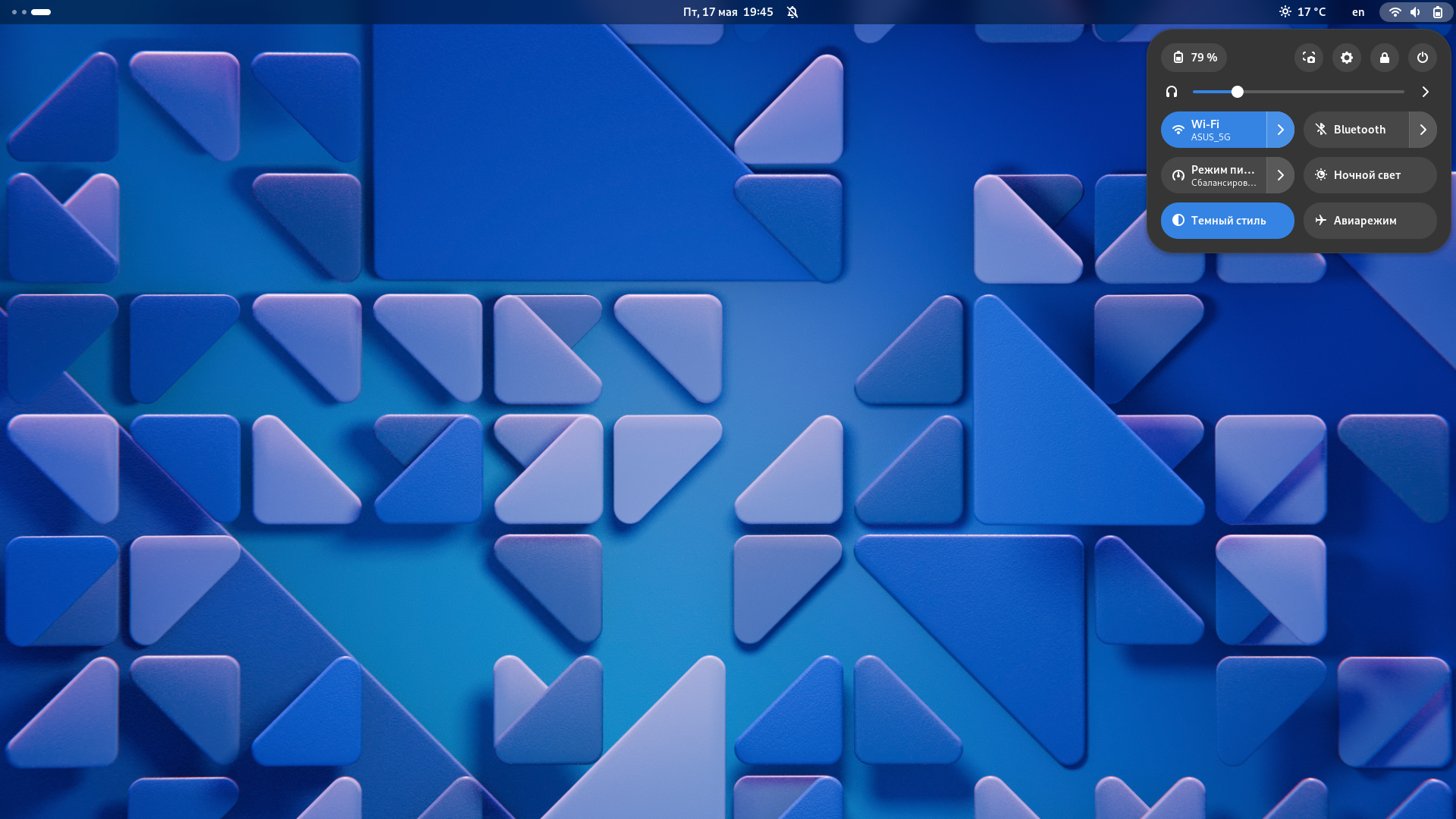Screen dimensions: 1456x819
Task: Toggle Dark style on or off
Action: coord(1228,220)
